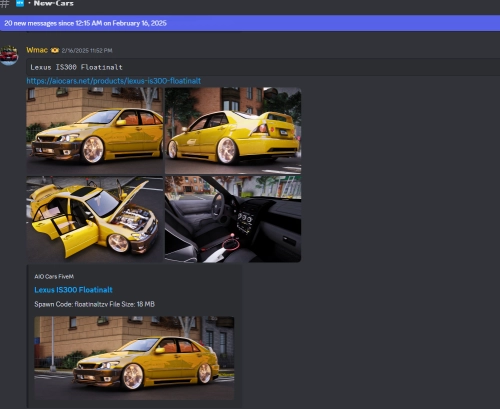Click the Lexus IS300 Floatinalt code block
Screen dimensions: 500x409
pos(263,67)
